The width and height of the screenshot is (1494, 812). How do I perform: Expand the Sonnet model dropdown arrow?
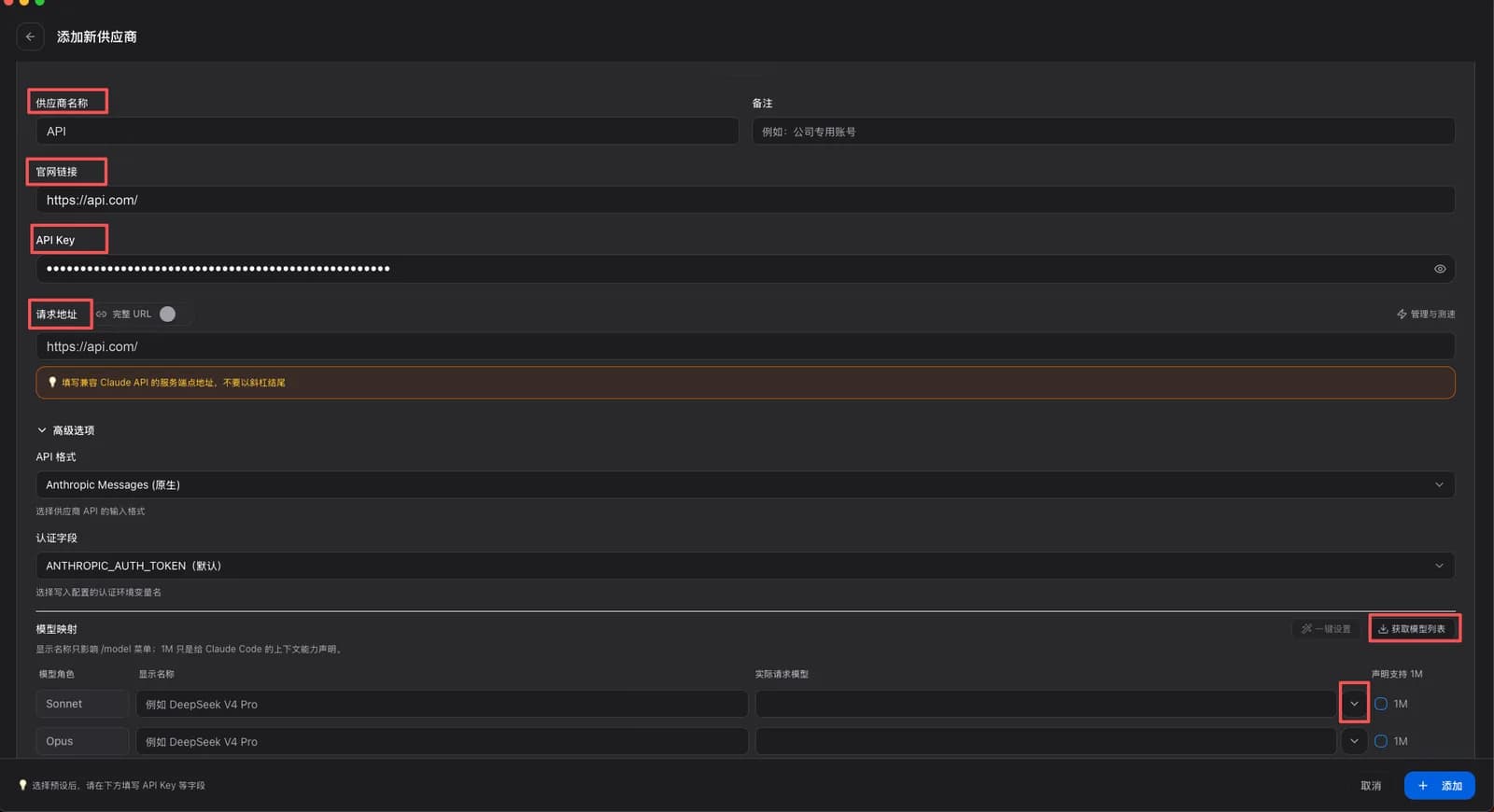(1354, 704)
